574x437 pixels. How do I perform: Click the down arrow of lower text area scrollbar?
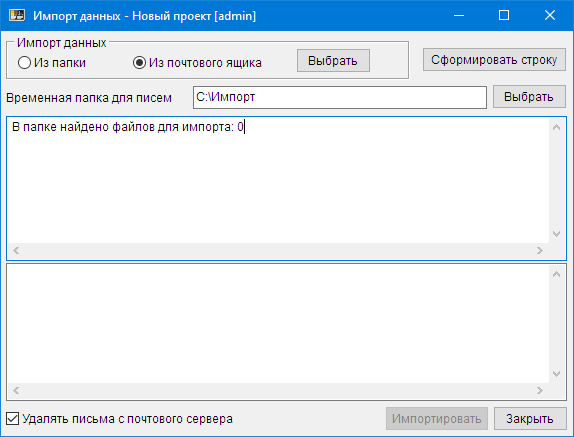tap(556, 374)
